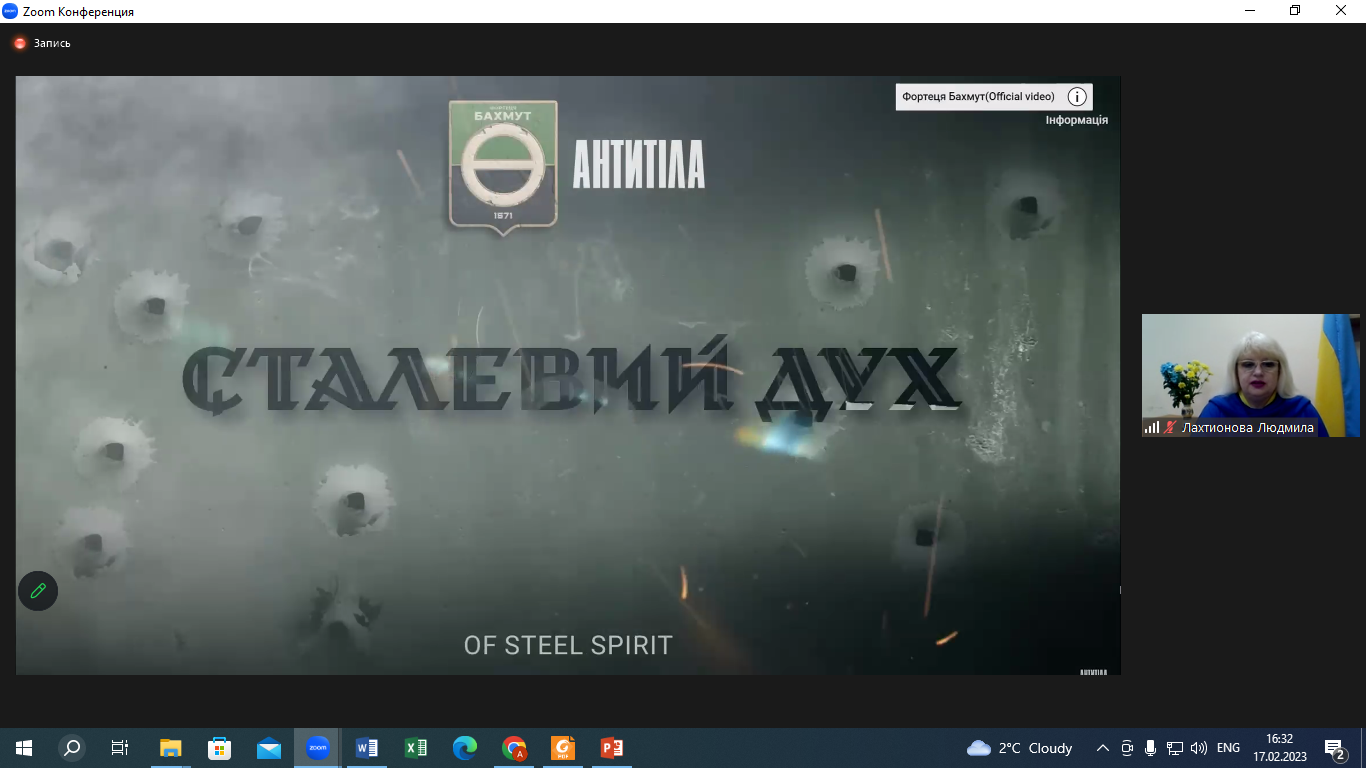Switch the ENG input language indicator
This screenshot has width=1366, height=768.
(1228, 748)
